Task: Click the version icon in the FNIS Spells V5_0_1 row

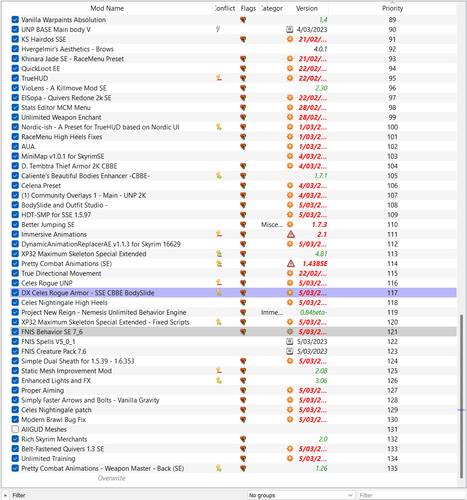Action: [x=290, y=341]
